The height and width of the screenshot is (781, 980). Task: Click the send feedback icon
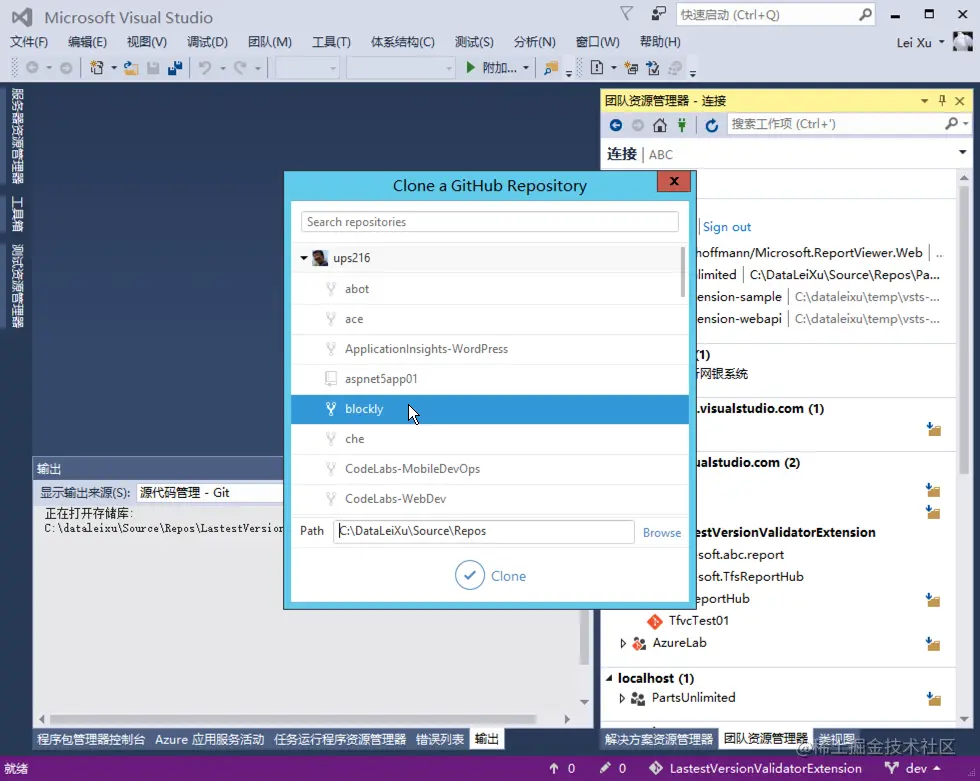659,14
